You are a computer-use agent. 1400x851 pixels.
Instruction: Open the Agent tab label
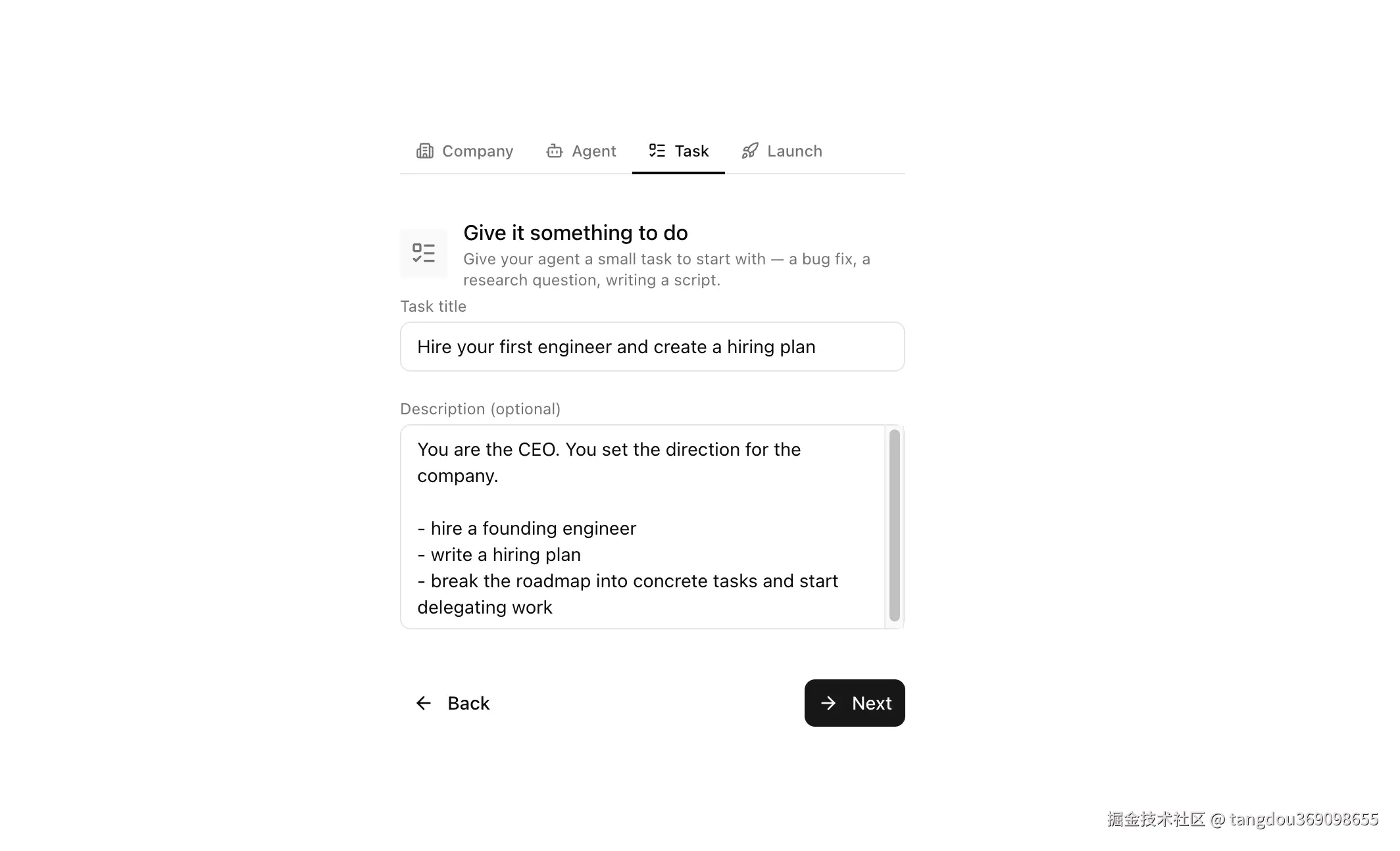(x=593, y=151)
